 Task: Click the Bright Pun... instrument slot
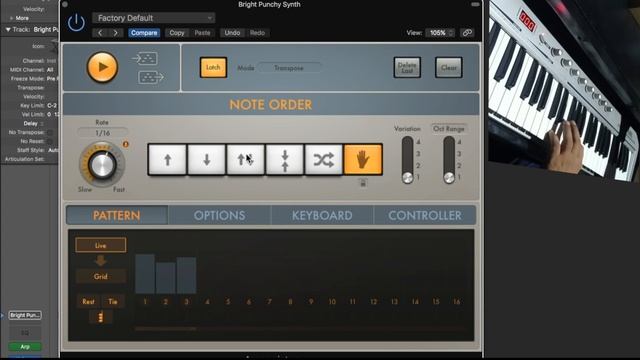pos(25,315)
